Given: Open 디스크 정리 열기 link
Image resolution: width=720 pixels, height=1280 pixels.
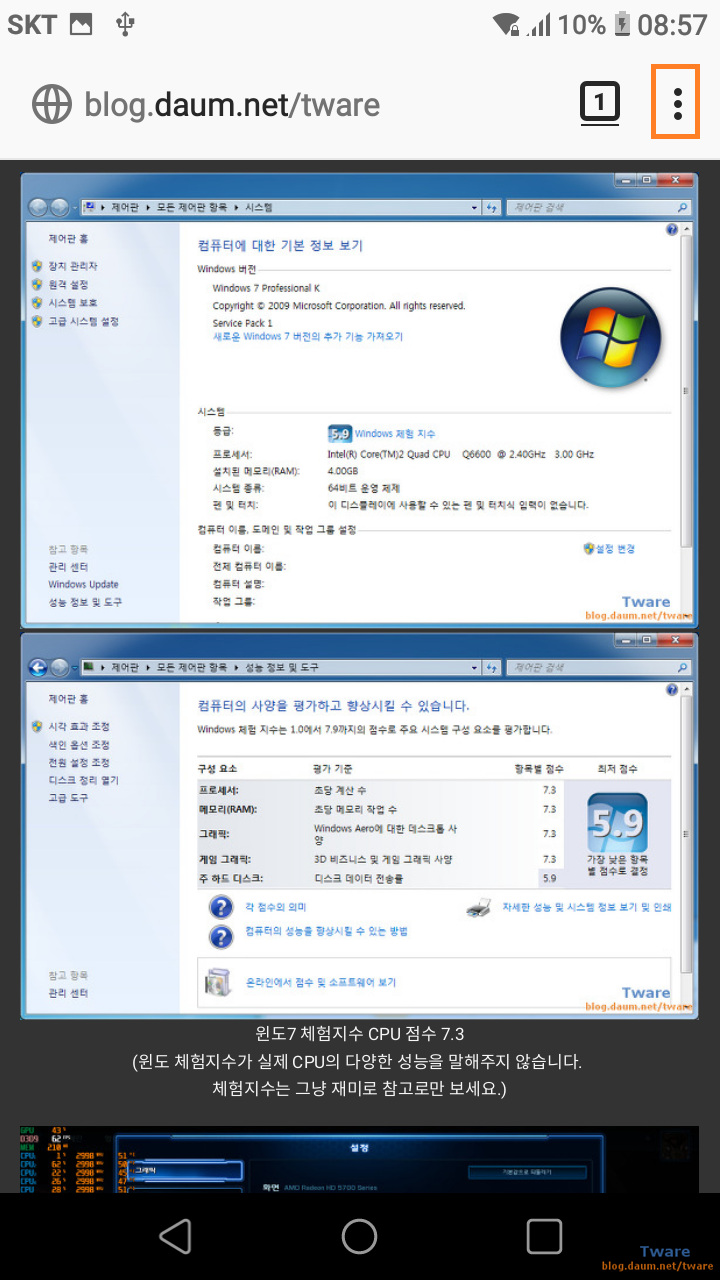Looking at the screenshot, I should click(83, 780).
